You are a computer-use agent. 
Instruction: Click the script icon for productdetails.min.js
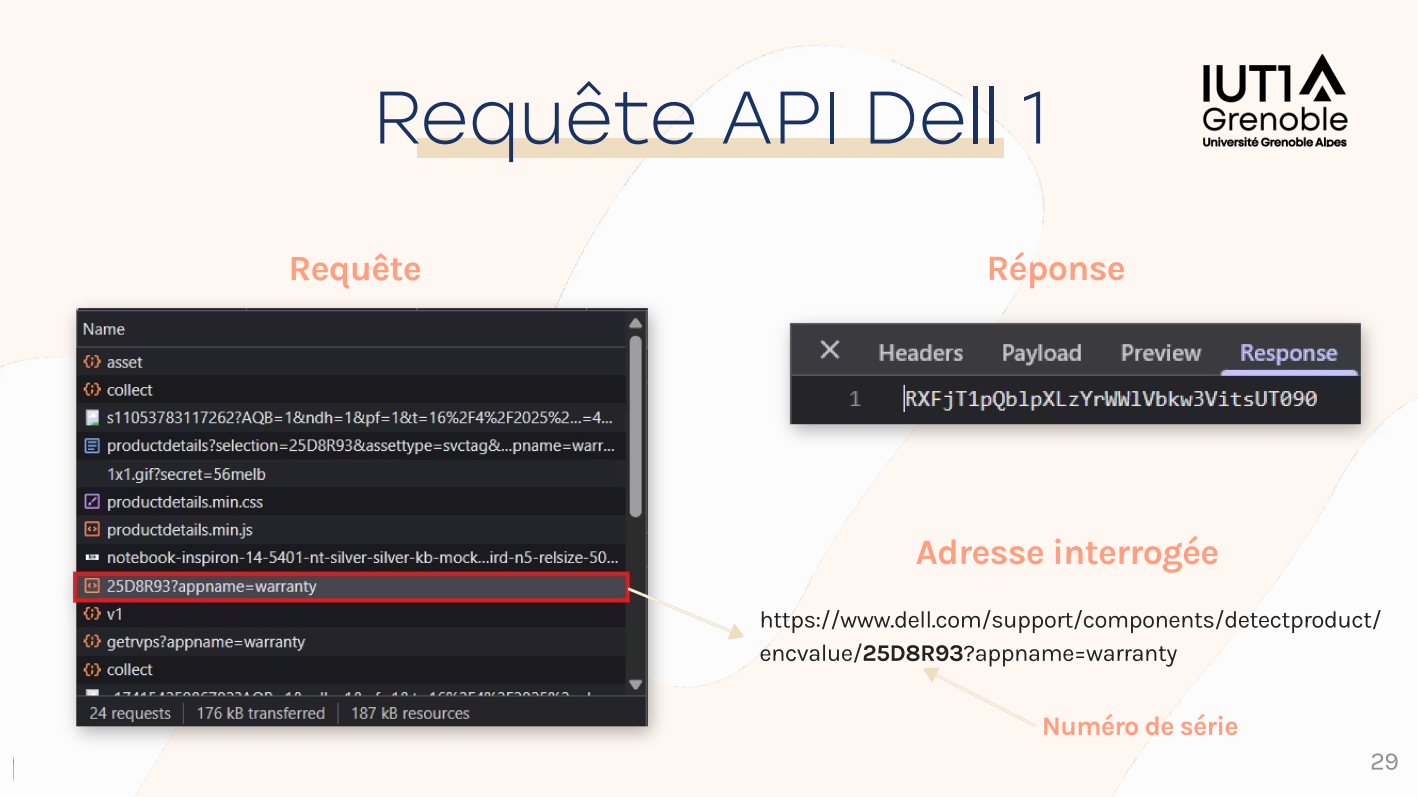point(92,530)
